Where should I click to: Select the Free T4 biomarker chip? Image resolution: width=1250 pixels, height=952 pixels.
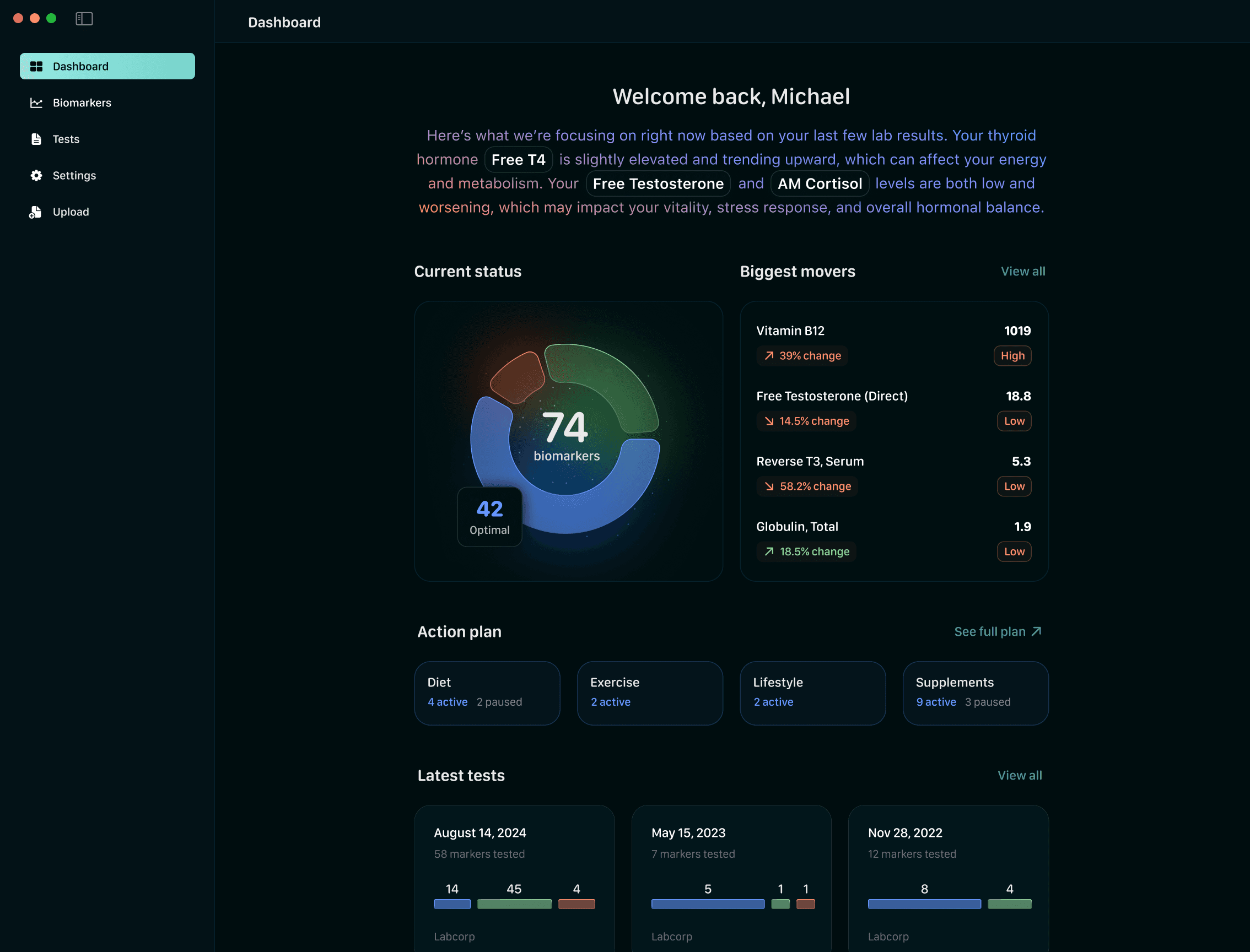[x=518, y=159]
